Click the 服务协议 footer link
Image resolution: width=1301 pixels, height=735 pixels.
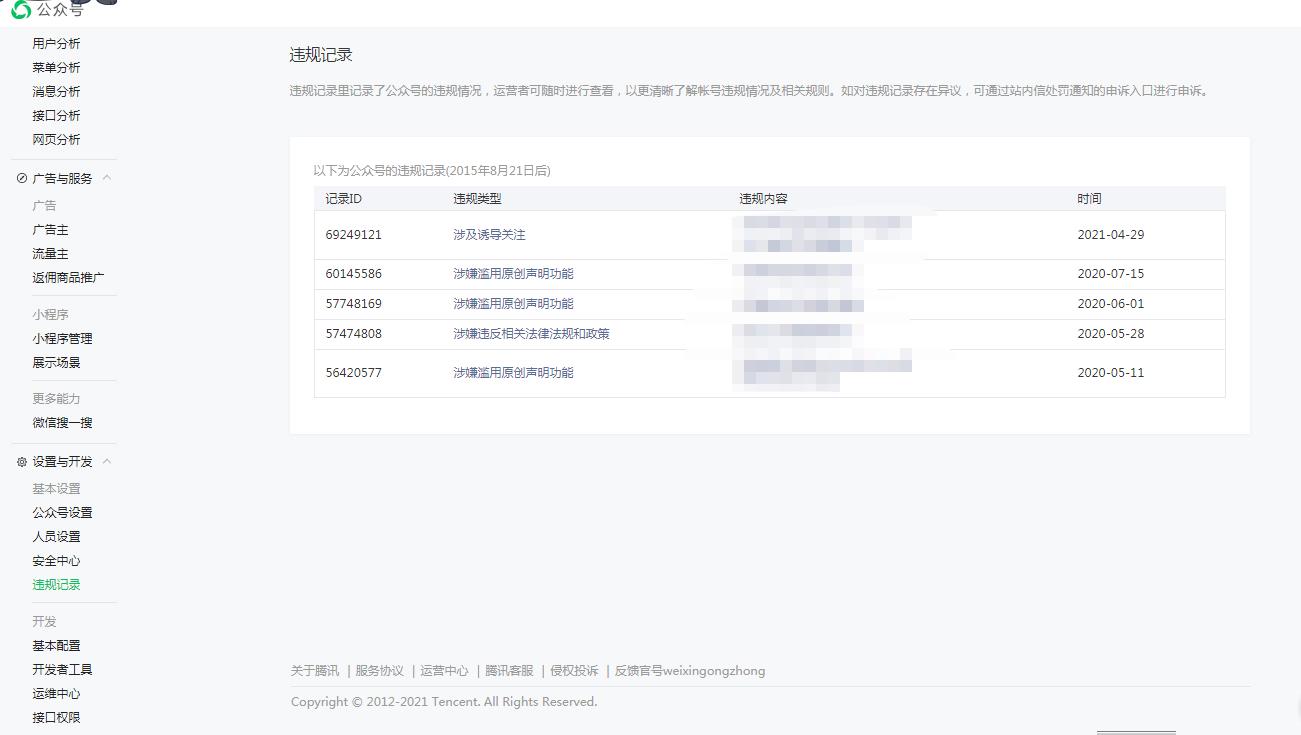click(379, 671)
